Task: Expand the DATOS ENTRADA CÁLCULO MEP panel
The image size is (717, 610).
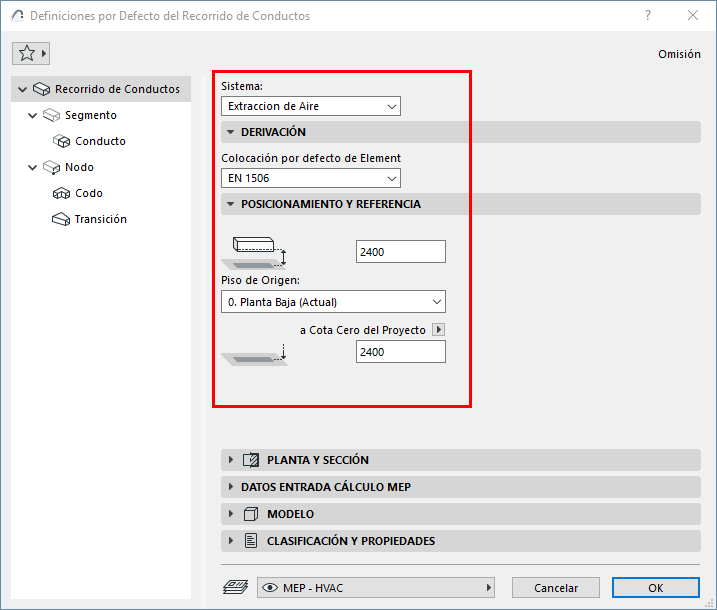Action: tap(231, 487)
